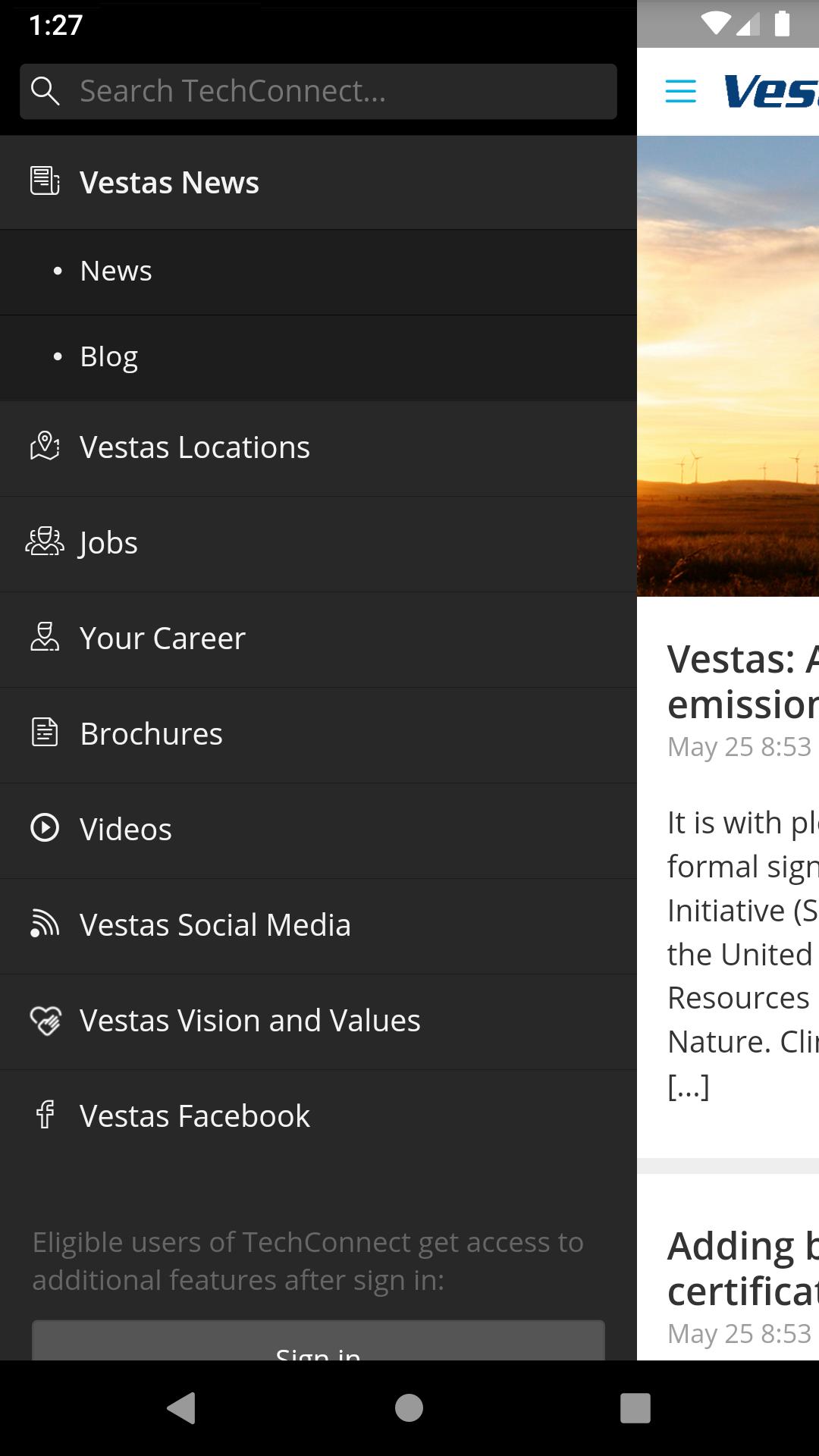Image resolution: width=819 pixels, height=1456 pixels.
Task: Open the 'Vestas: A... emission' article headline
Action: coord(743,681)
